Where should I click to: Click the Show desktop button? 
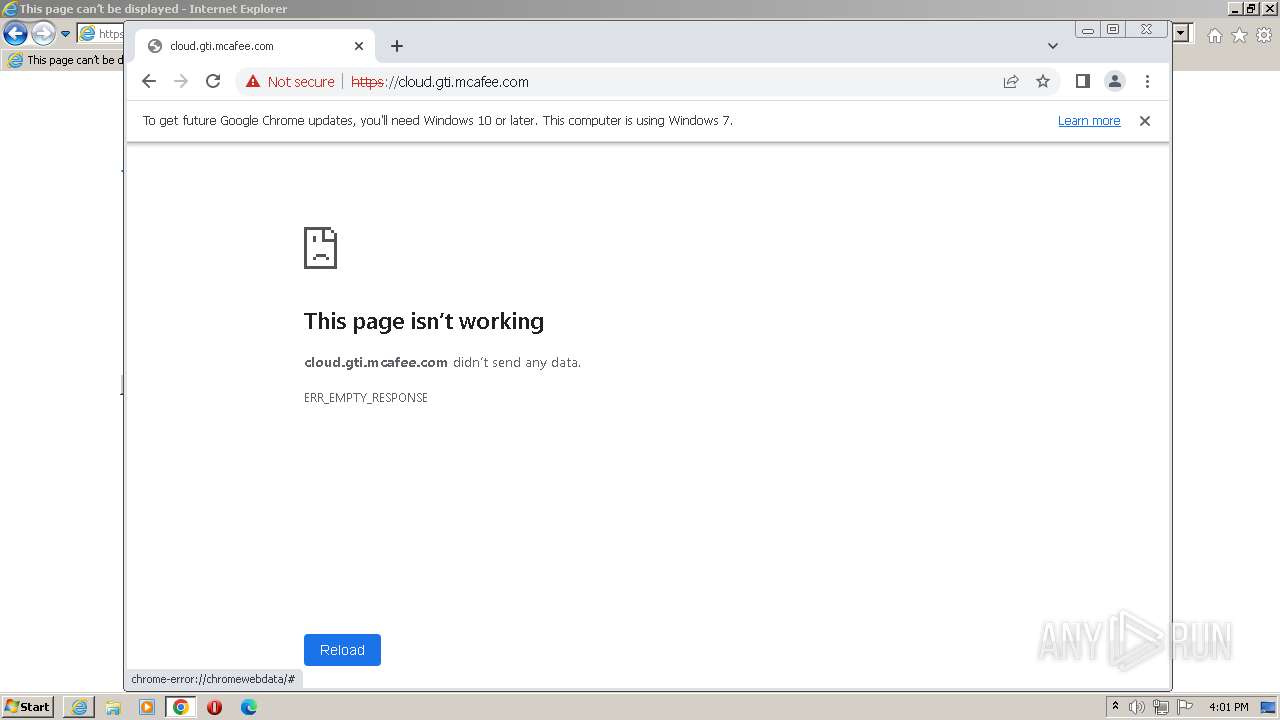[1269, 707]
